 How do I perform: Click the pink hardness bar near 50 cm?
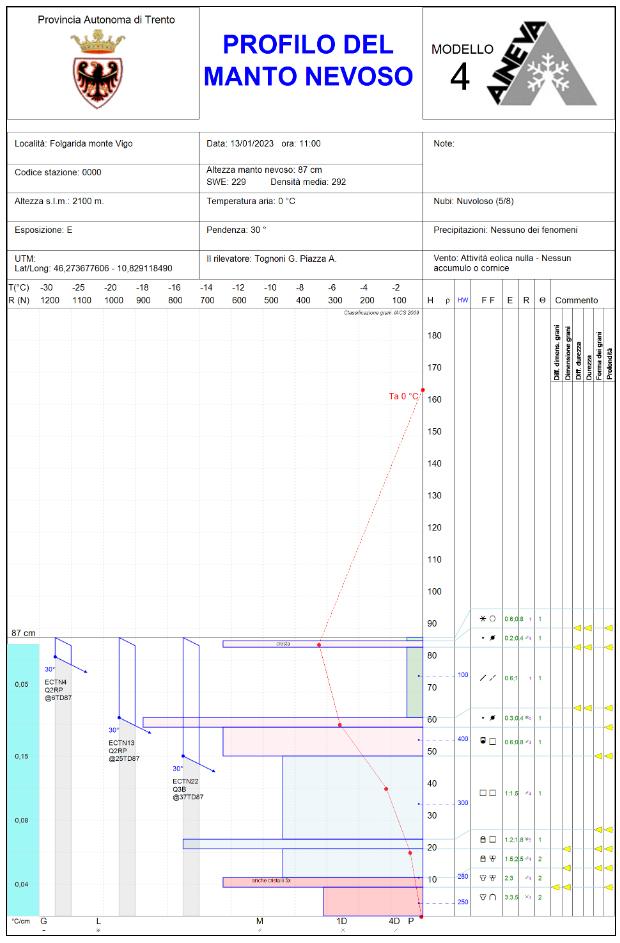tap(323, 742)
